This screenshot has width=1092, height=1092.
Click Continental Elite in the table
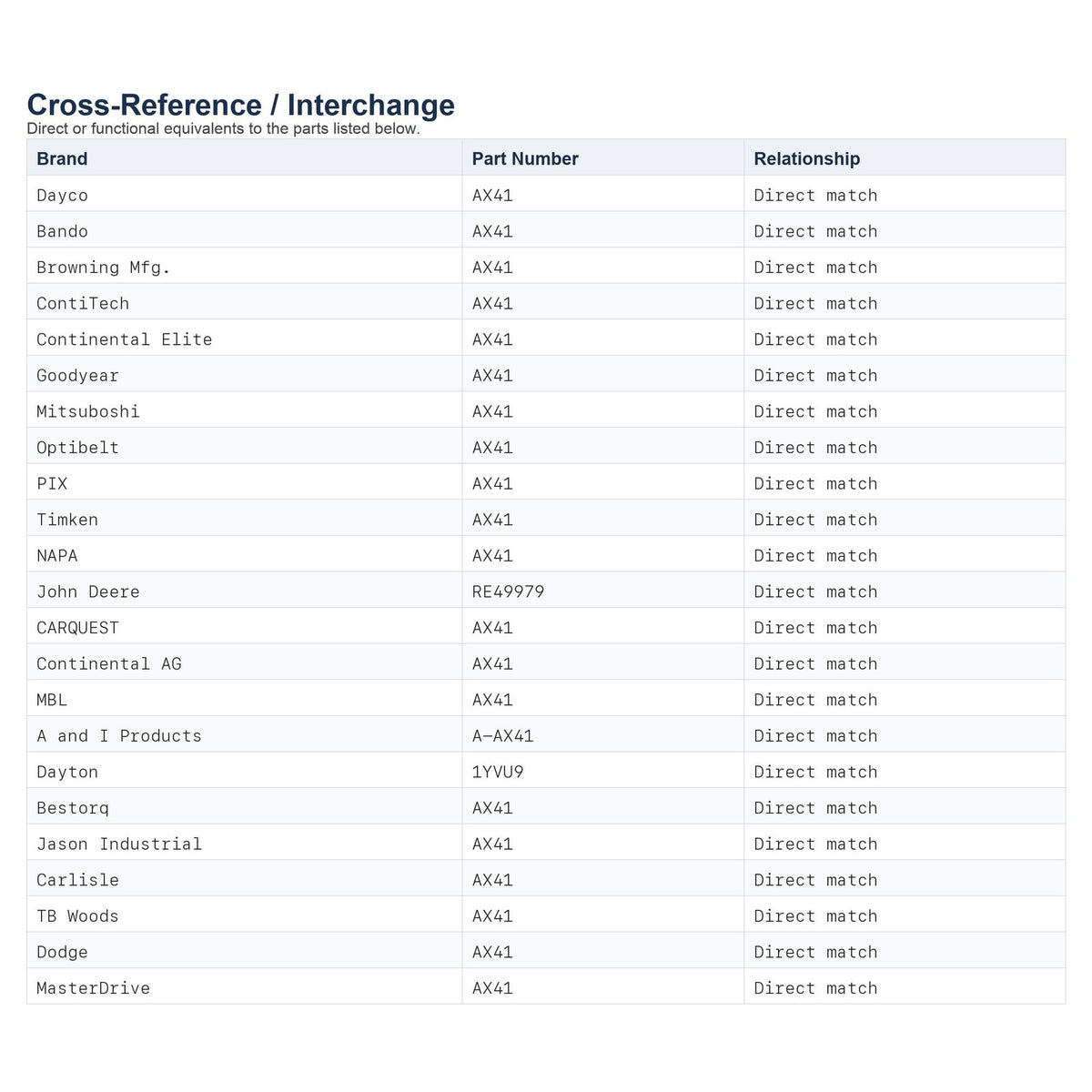click(x=124, y=339)
